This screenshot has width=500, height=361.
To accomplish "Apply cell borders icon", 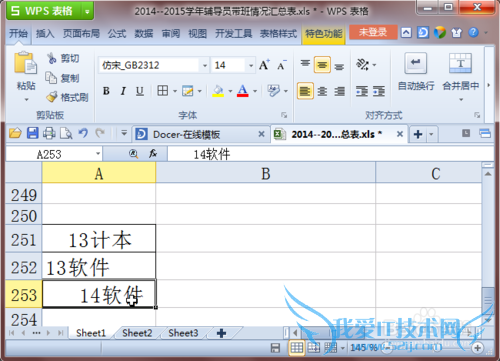I will click(x=163, y=90).
